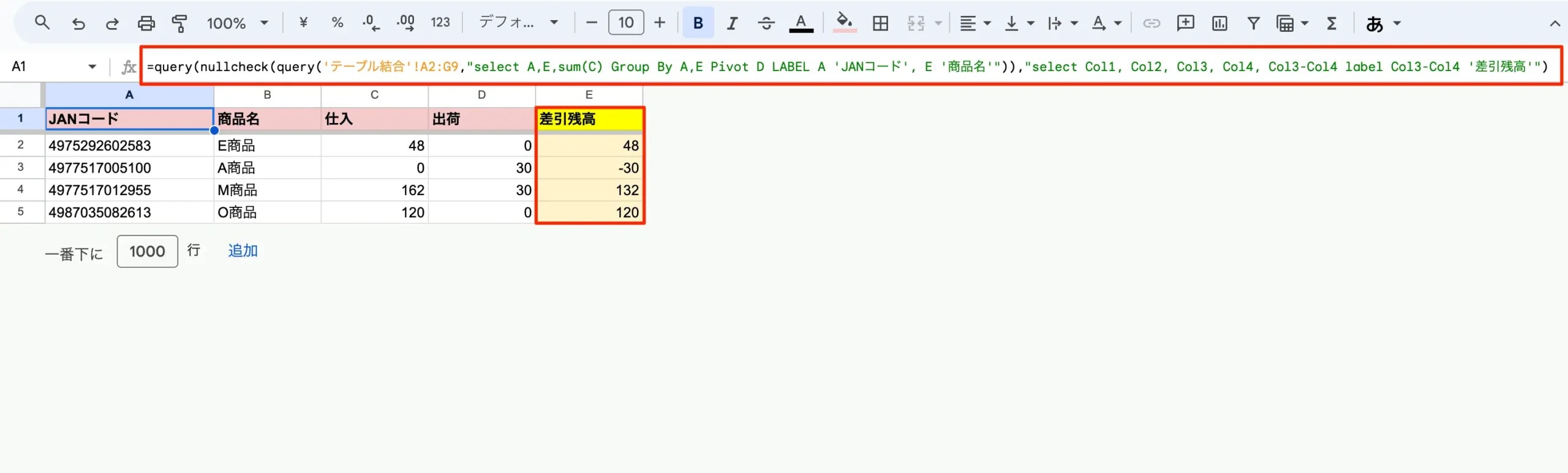1568x473 pixels.
Task: Select the -30 balance cell
Action: (x=589, y=168)
